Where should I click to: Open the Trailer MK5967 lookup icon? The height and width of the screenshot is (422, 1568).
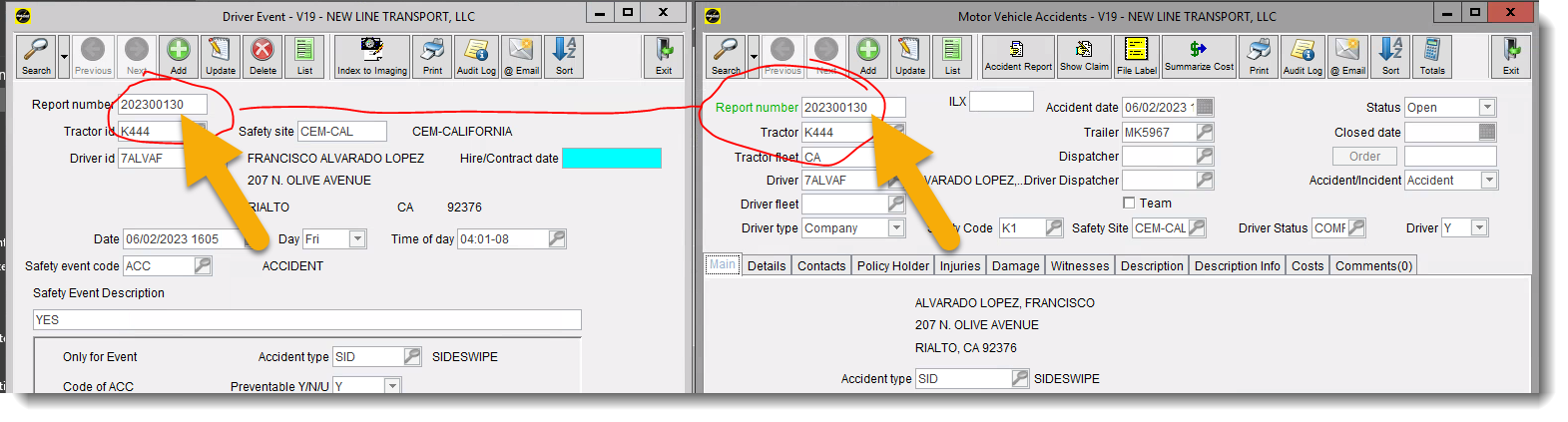click(1205, 132)
